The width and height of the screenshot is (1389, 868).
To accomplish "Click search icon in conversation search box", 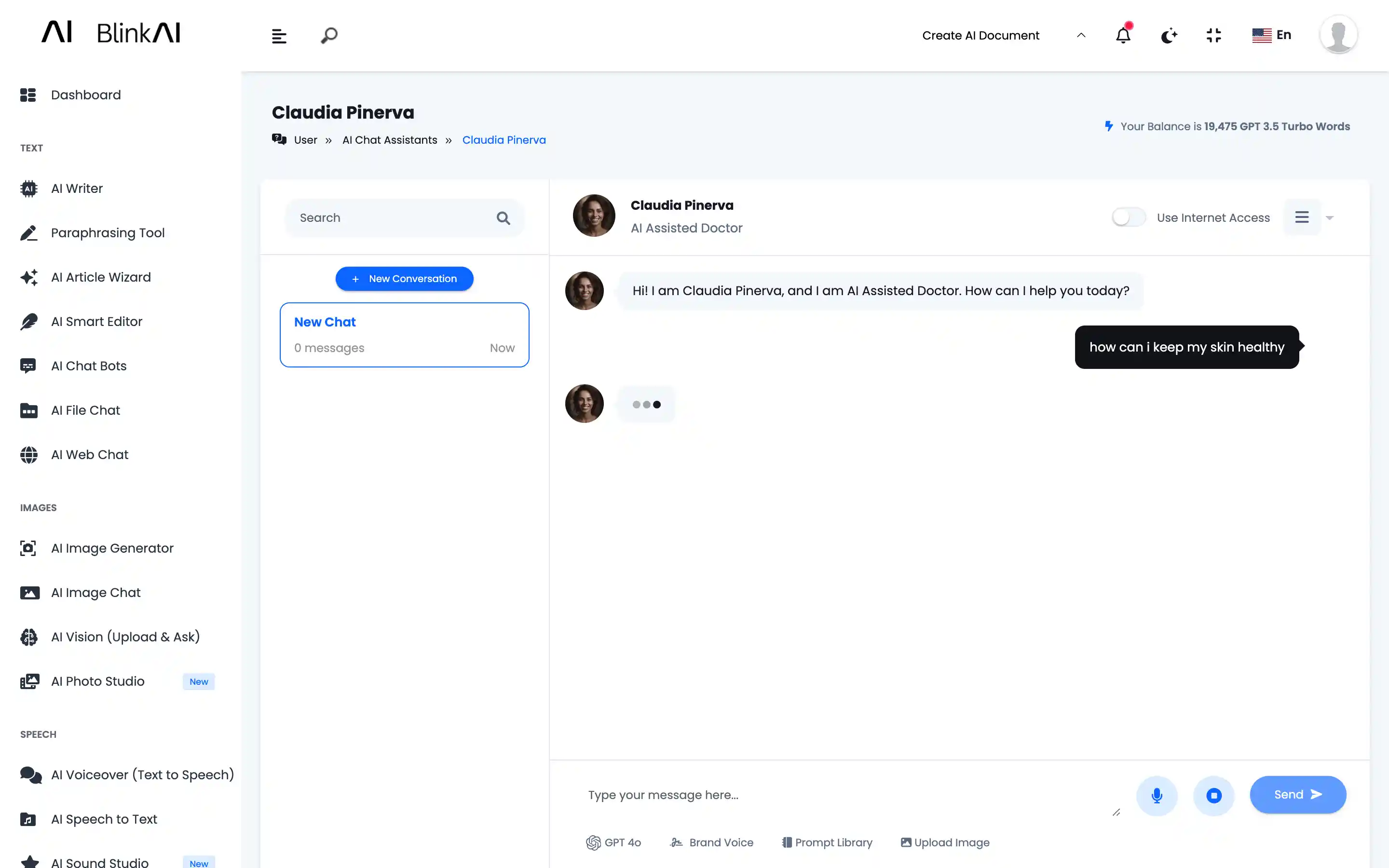I will click(503, 218).
